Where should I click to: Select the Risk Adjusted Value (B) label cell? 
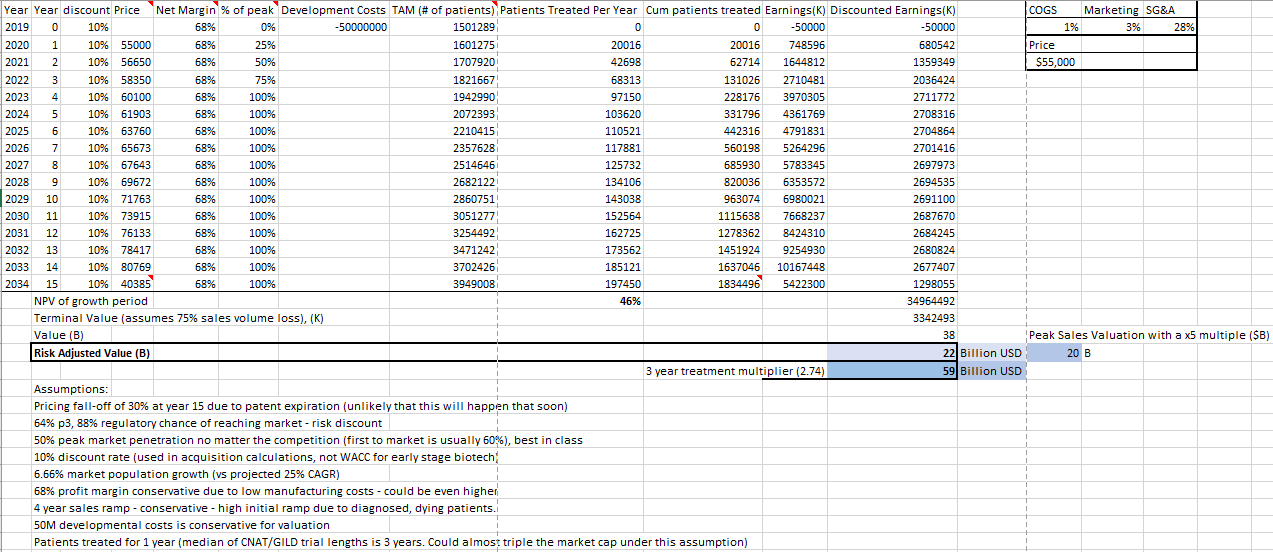coord(86,352)
